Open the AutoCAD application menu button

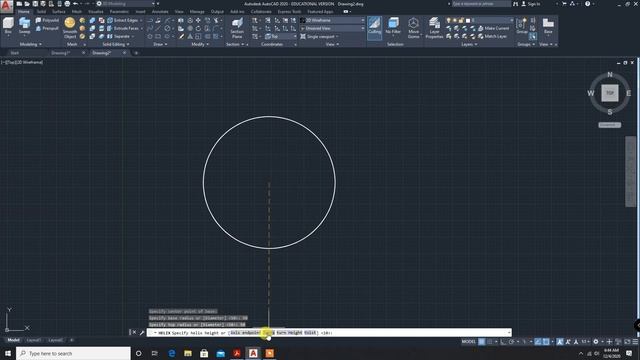tap(6, 6)
